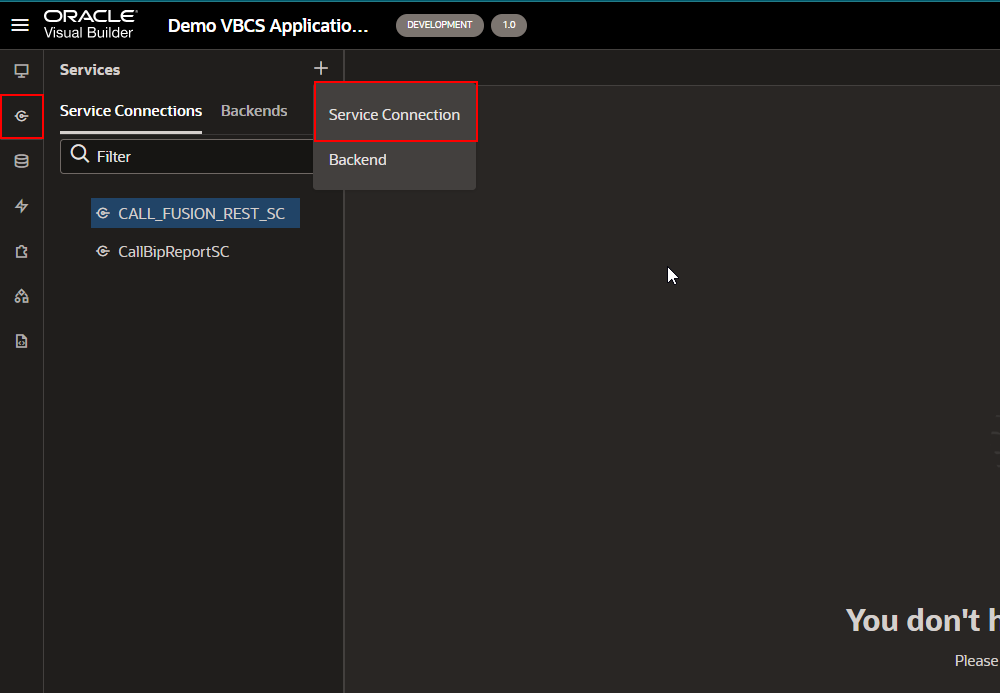
Task: Click the plus icon in Services panel
Action: click(x=321, y=68)
